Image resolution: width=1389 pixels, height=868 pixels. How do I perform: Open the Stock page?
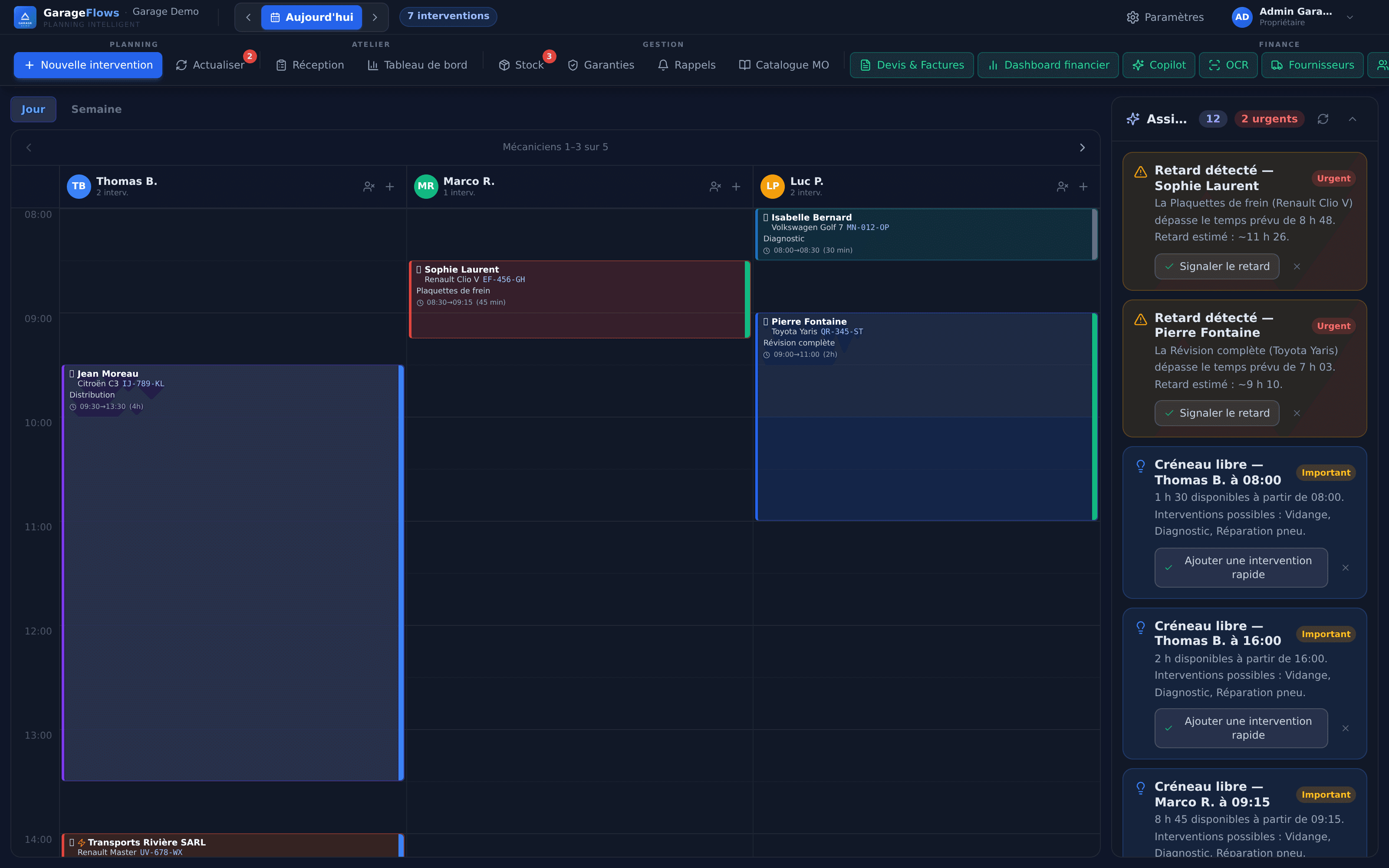coord(521,65)
